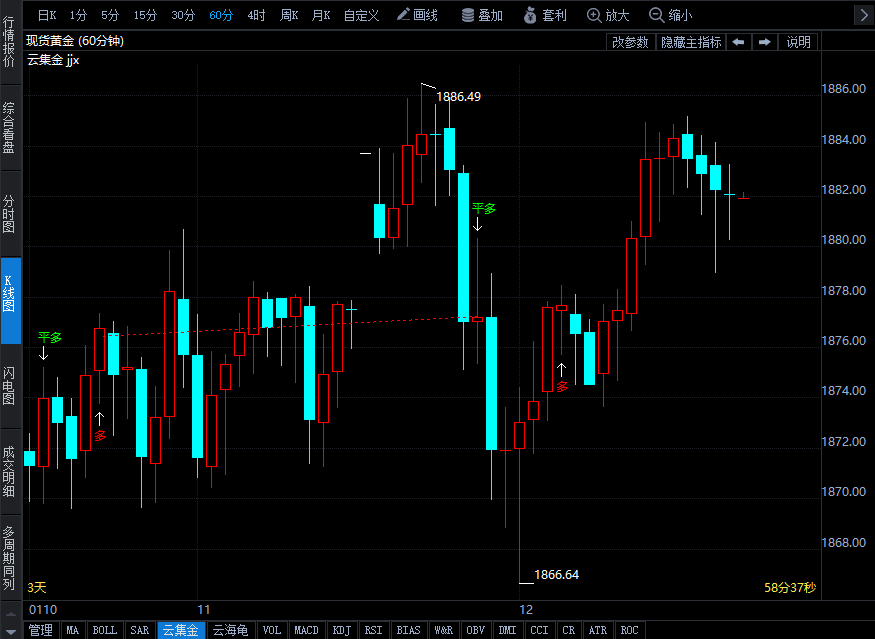Screen dimensions: 875x639
Task: Select the MA indicator tab
Action: point(73,630)
